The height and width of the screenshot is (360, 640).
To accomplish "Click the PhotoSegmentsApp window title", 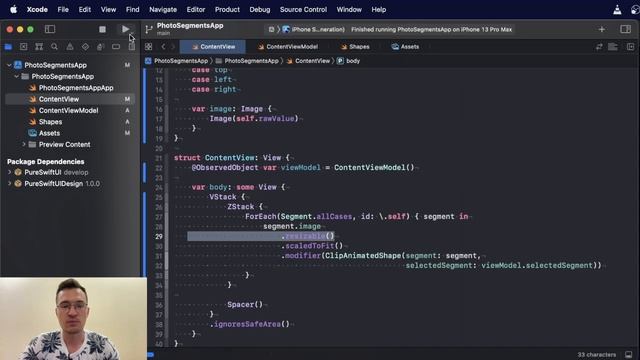I will pos(190,26).
